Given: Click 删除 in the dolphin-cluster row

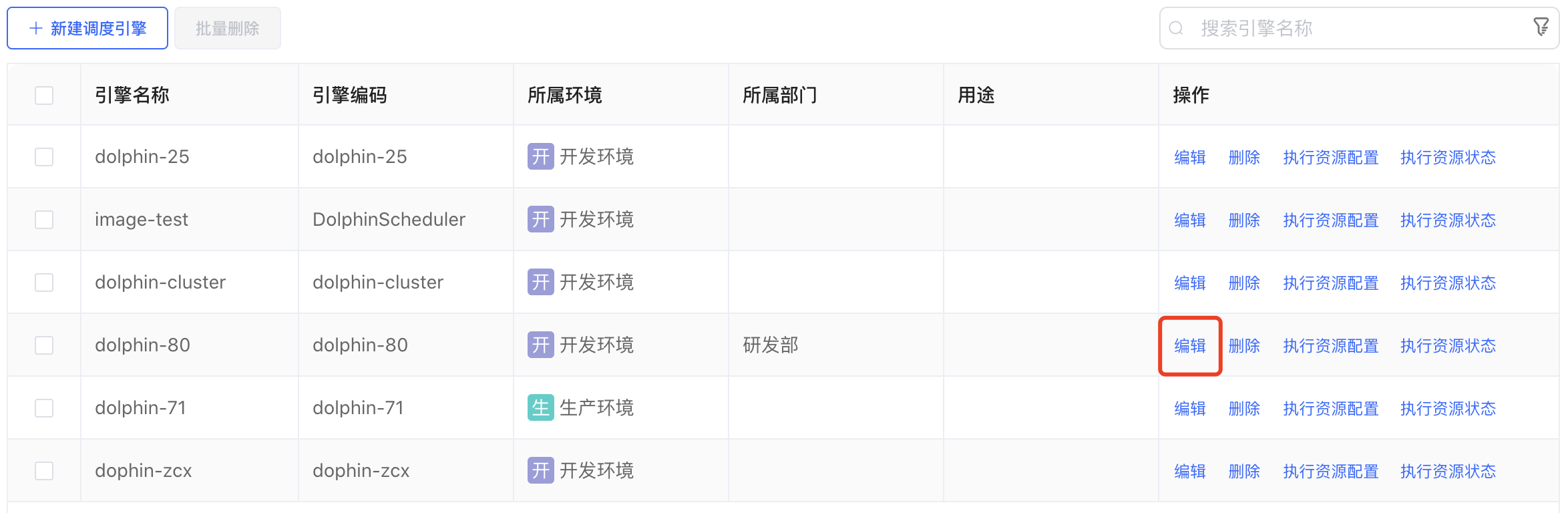Looking at the screenshot, I should (x=1244, y=283).
